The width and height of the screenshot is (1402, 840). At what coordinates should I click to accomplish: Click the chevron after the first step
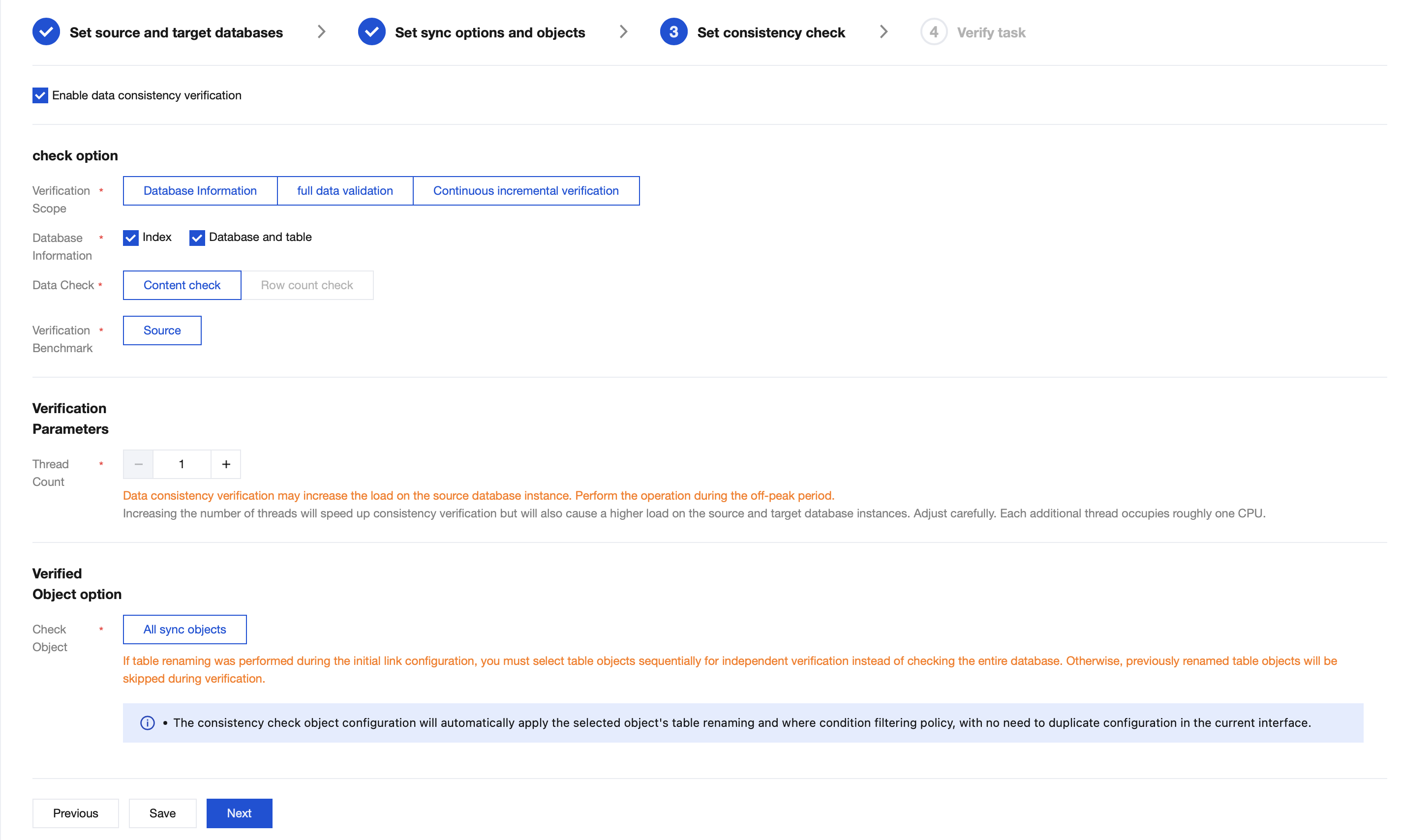(x=321, y=32)
